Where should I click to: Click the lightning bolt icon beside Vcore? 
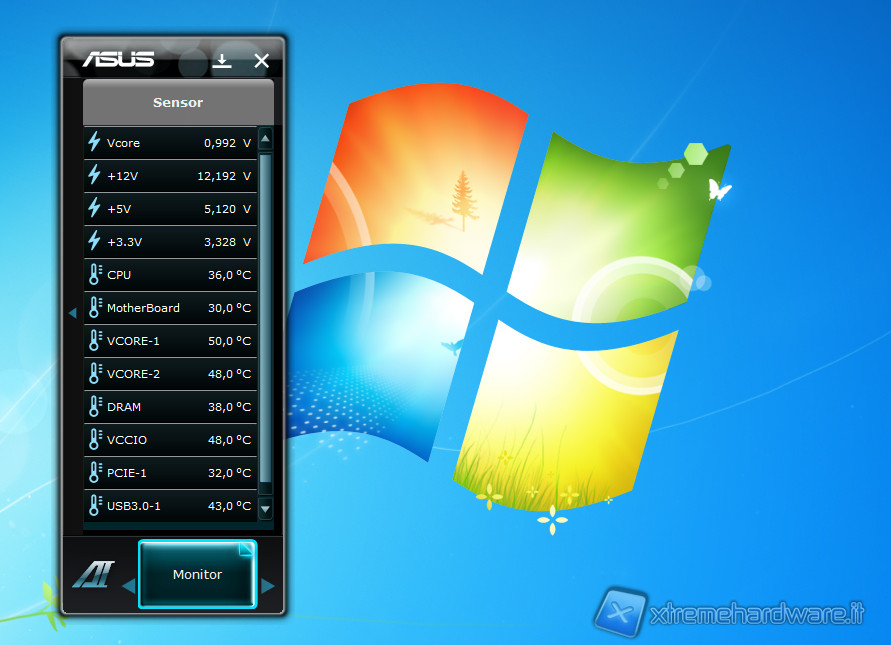coord(95,142)
